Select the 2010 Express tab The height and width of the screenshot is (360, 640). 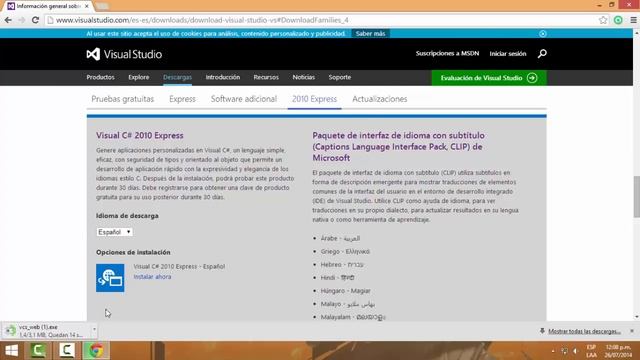314,99
